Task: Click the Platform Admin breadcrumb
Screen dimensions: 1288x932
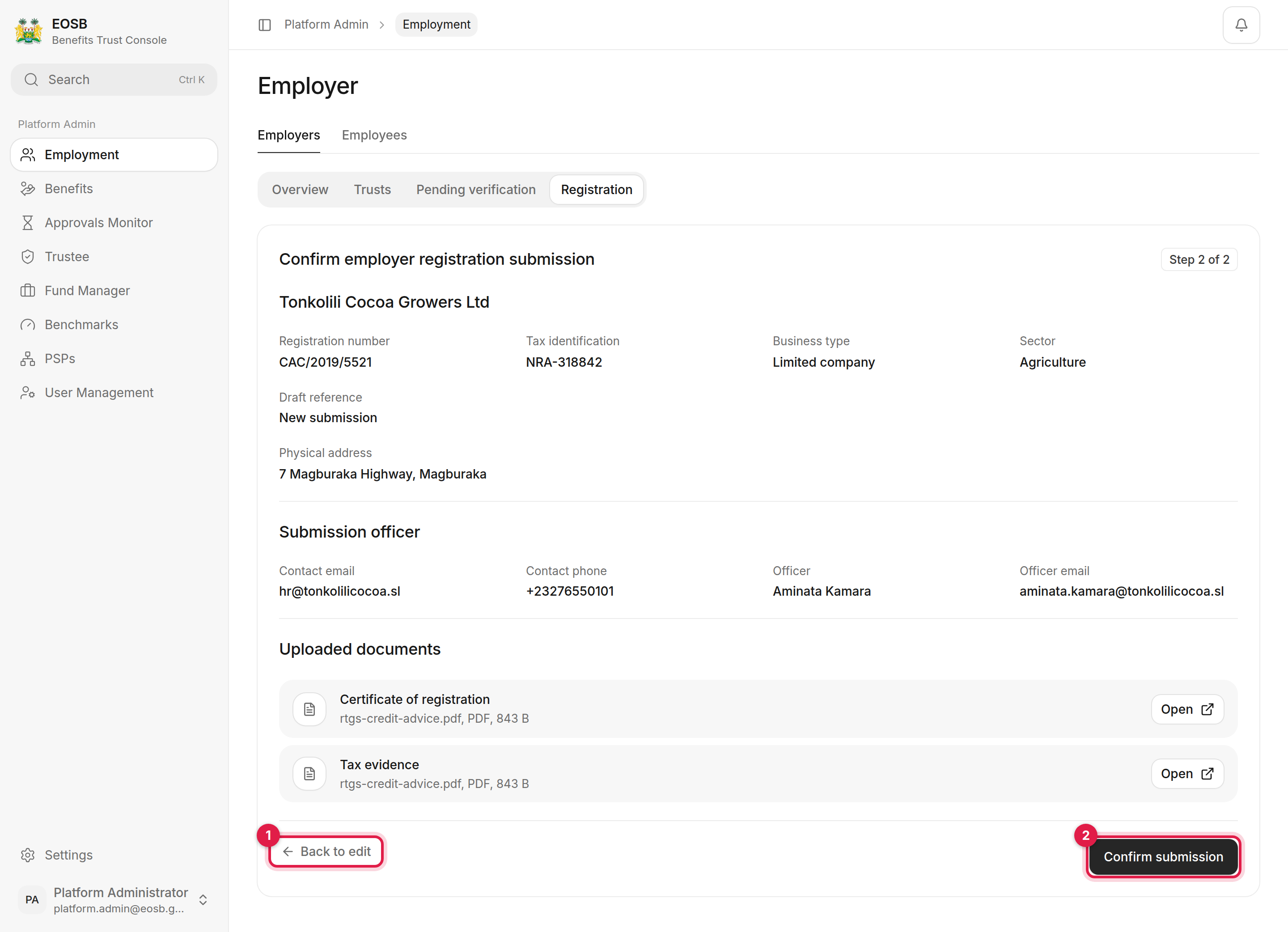Action: [326, 25]
